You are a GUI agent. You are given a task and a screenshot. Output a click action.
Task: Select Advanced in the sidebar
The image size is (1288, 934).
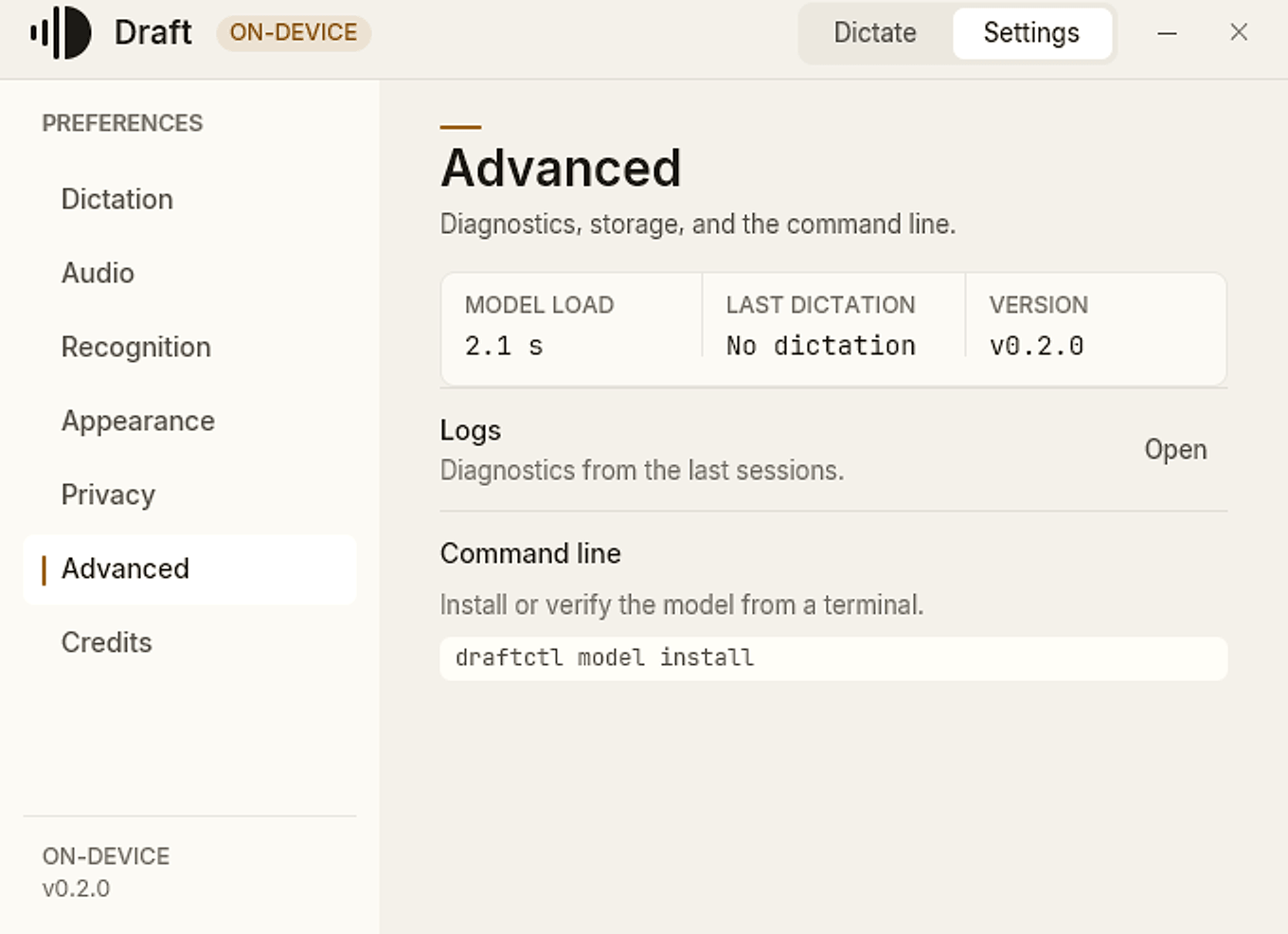189,568
